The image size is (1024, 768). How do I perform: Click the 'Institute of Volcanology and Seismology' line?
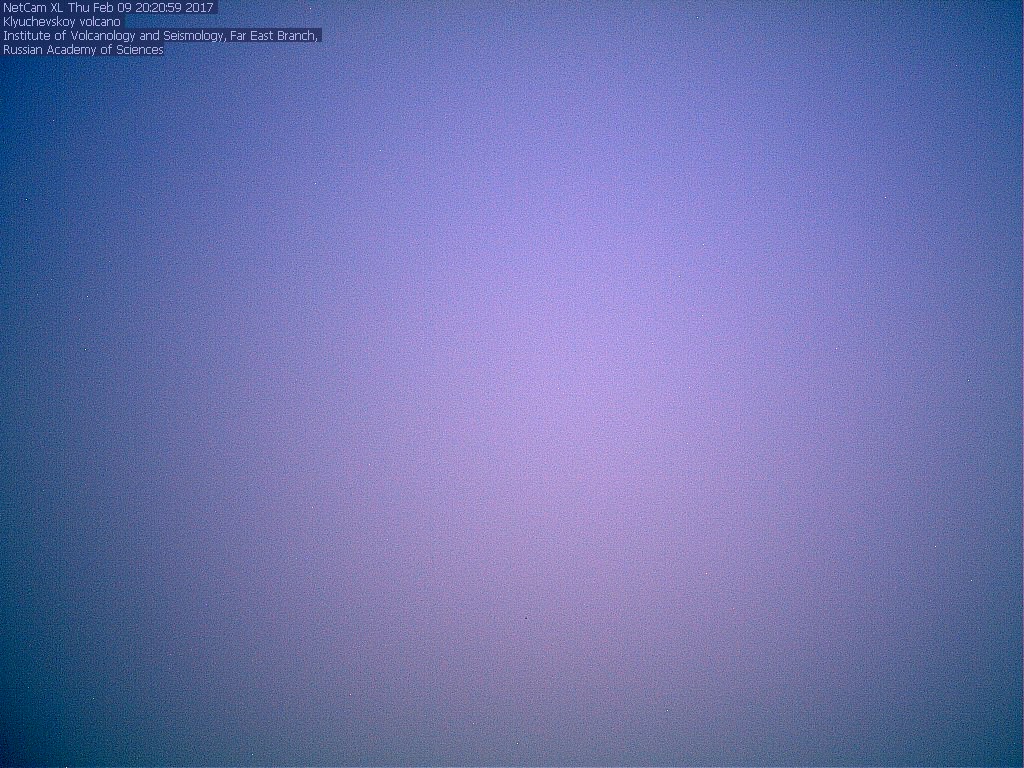click(x=161, y=36)
